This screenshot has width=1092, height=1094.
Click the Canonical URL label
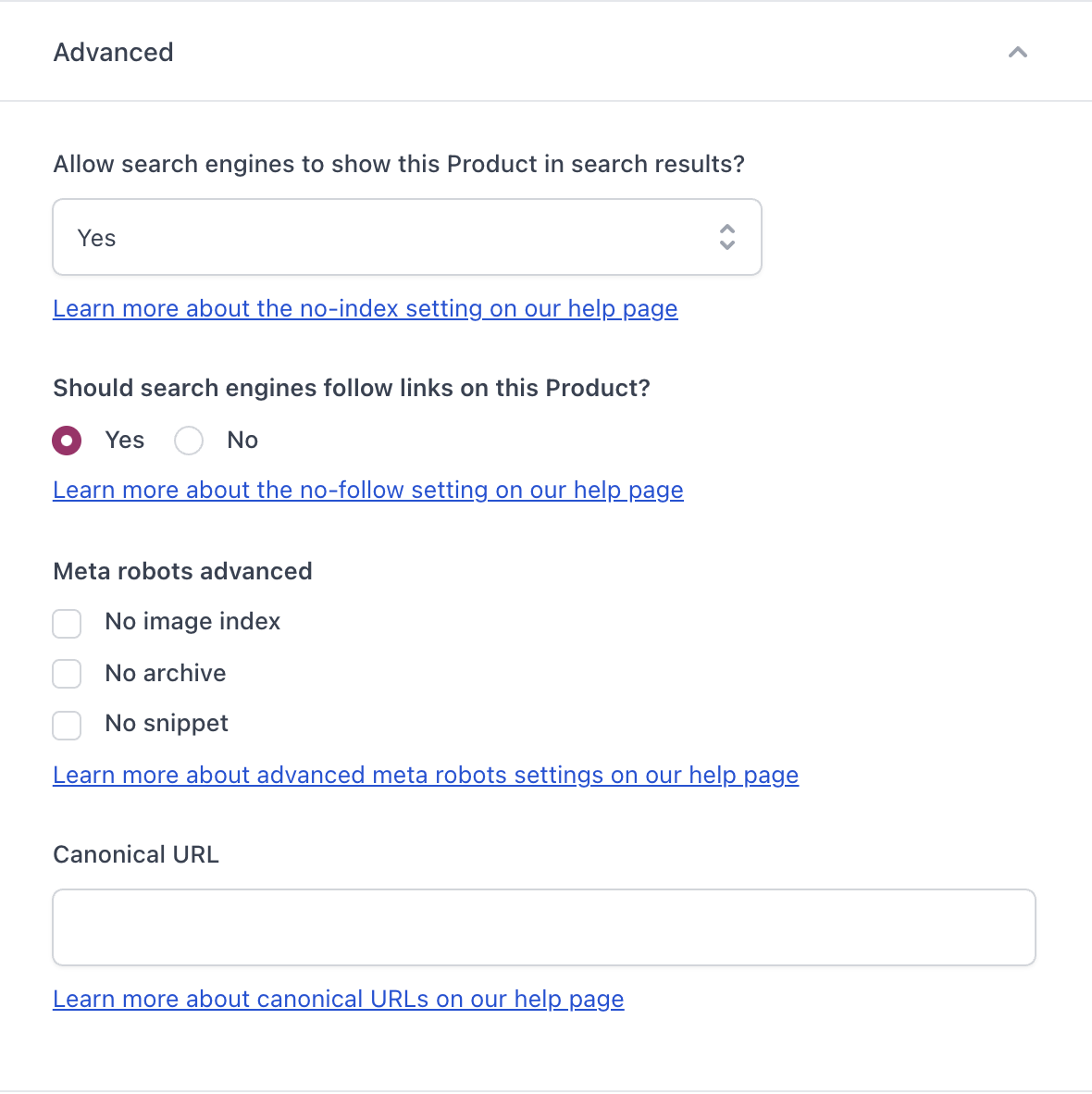[x=135, y=853]
